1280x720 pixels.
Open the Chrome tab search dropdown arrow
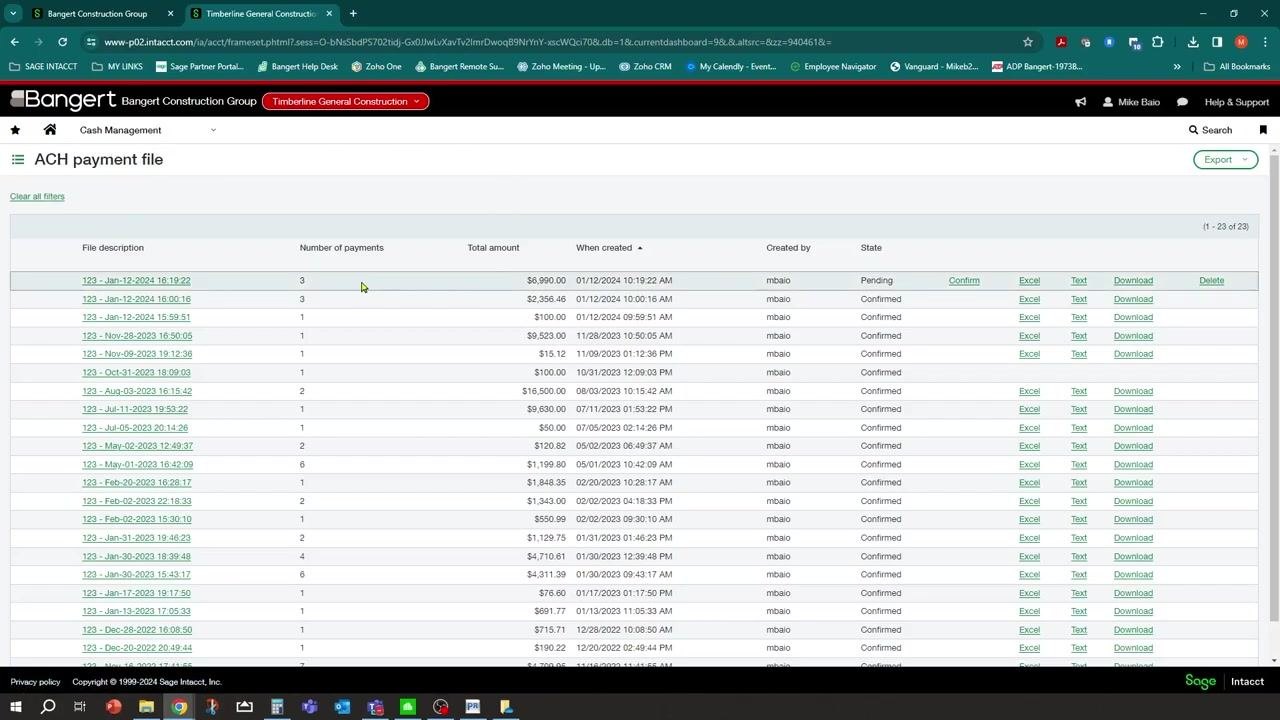[x=13, y=14]
